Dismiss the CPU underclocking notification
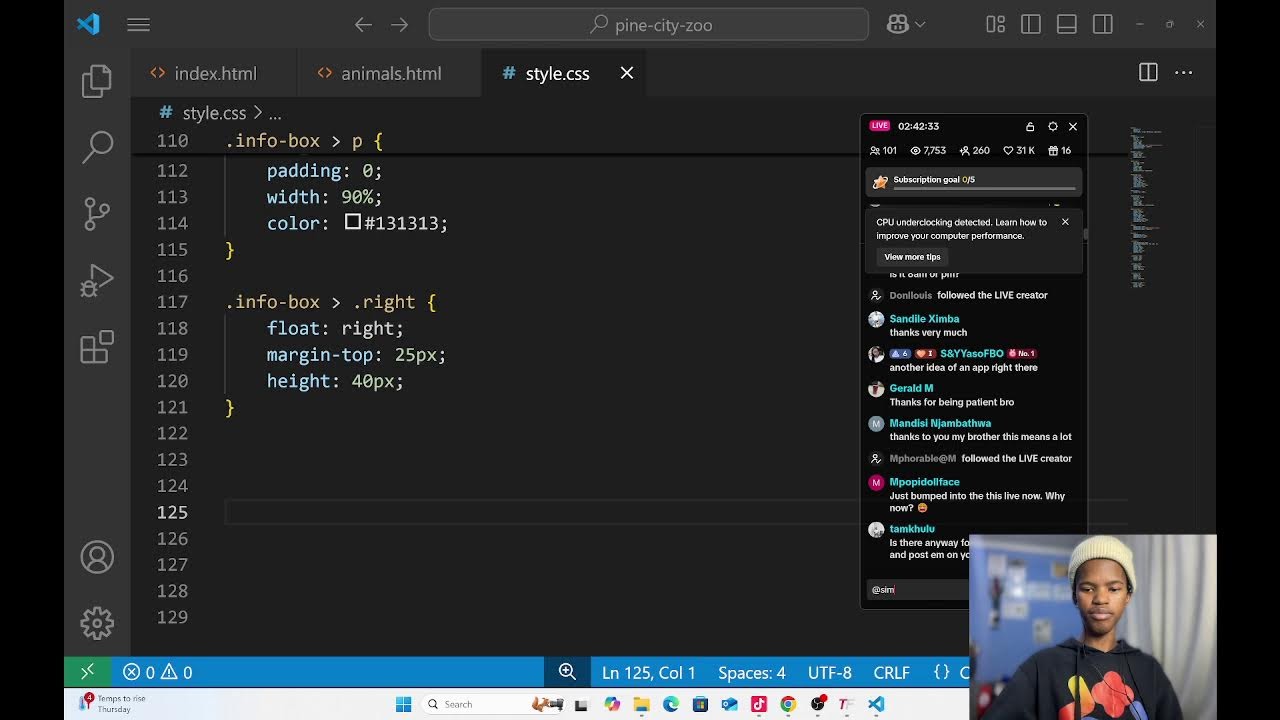 (x=1065, y=222)
